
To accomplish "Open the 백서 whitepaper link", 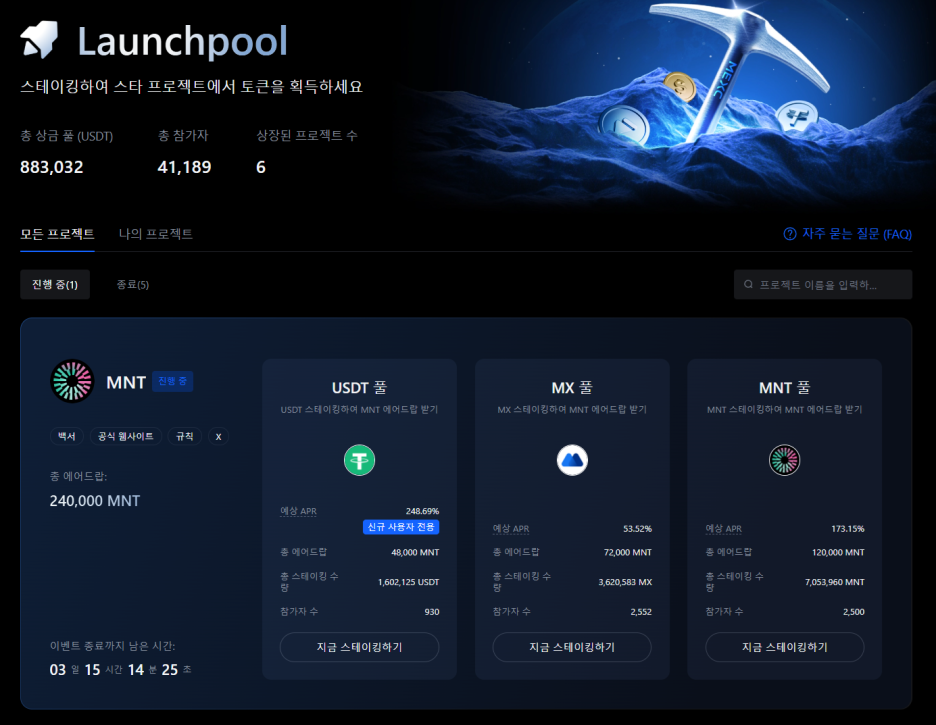I will (x=66, y=436).
